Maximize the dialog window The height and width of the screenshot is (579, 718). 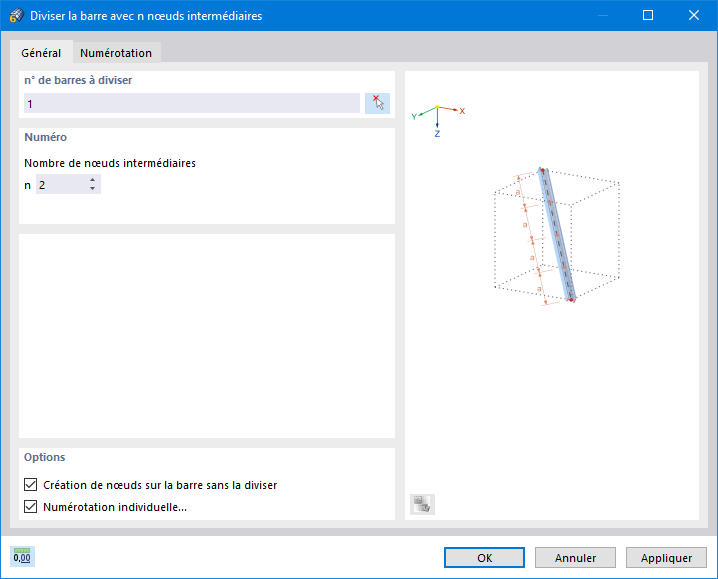648,16
